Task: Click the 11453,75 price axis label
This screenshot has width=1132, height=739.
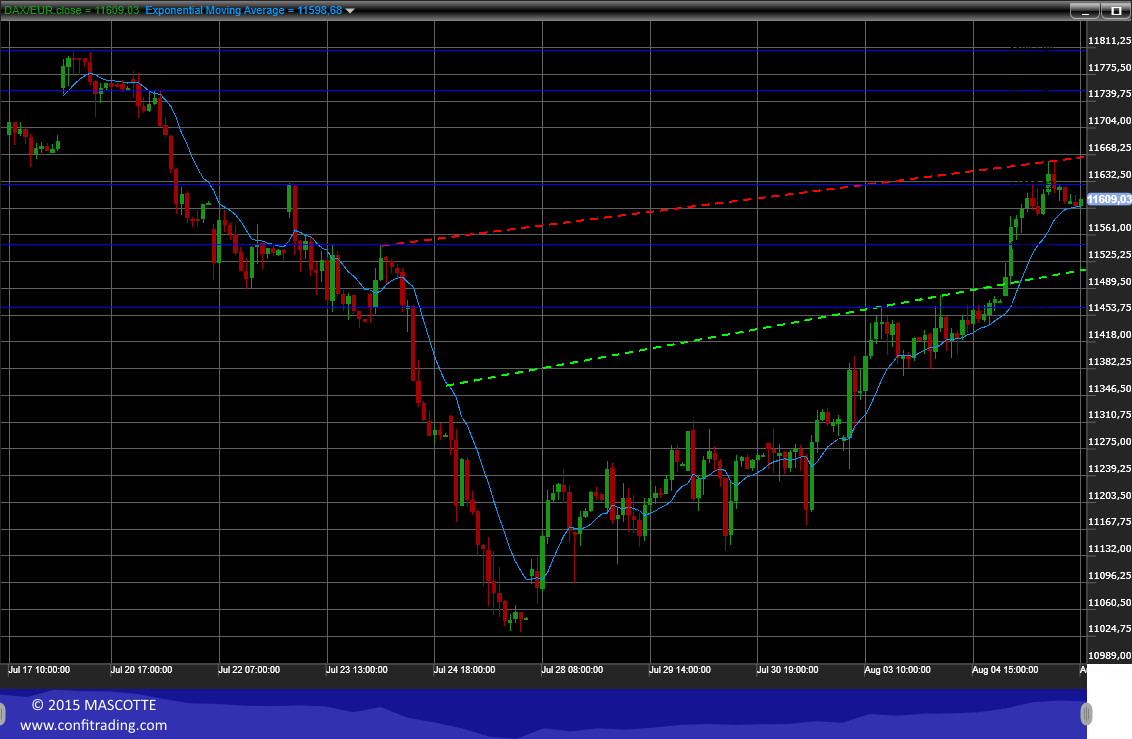Action: coord(1110,308)
